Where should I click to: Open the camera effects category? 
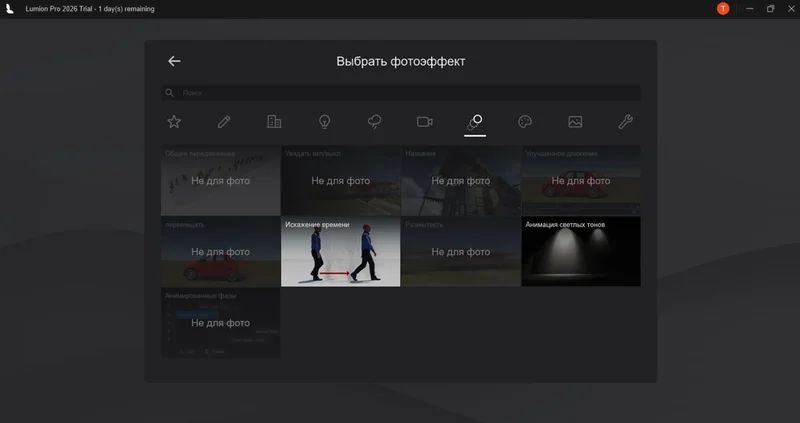[424, 121]
